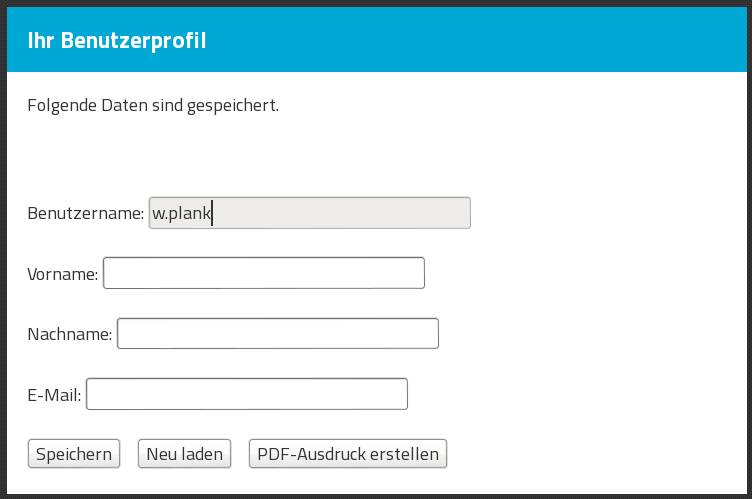
Task: Select the Nachname label text
Action: click(70, 334)
